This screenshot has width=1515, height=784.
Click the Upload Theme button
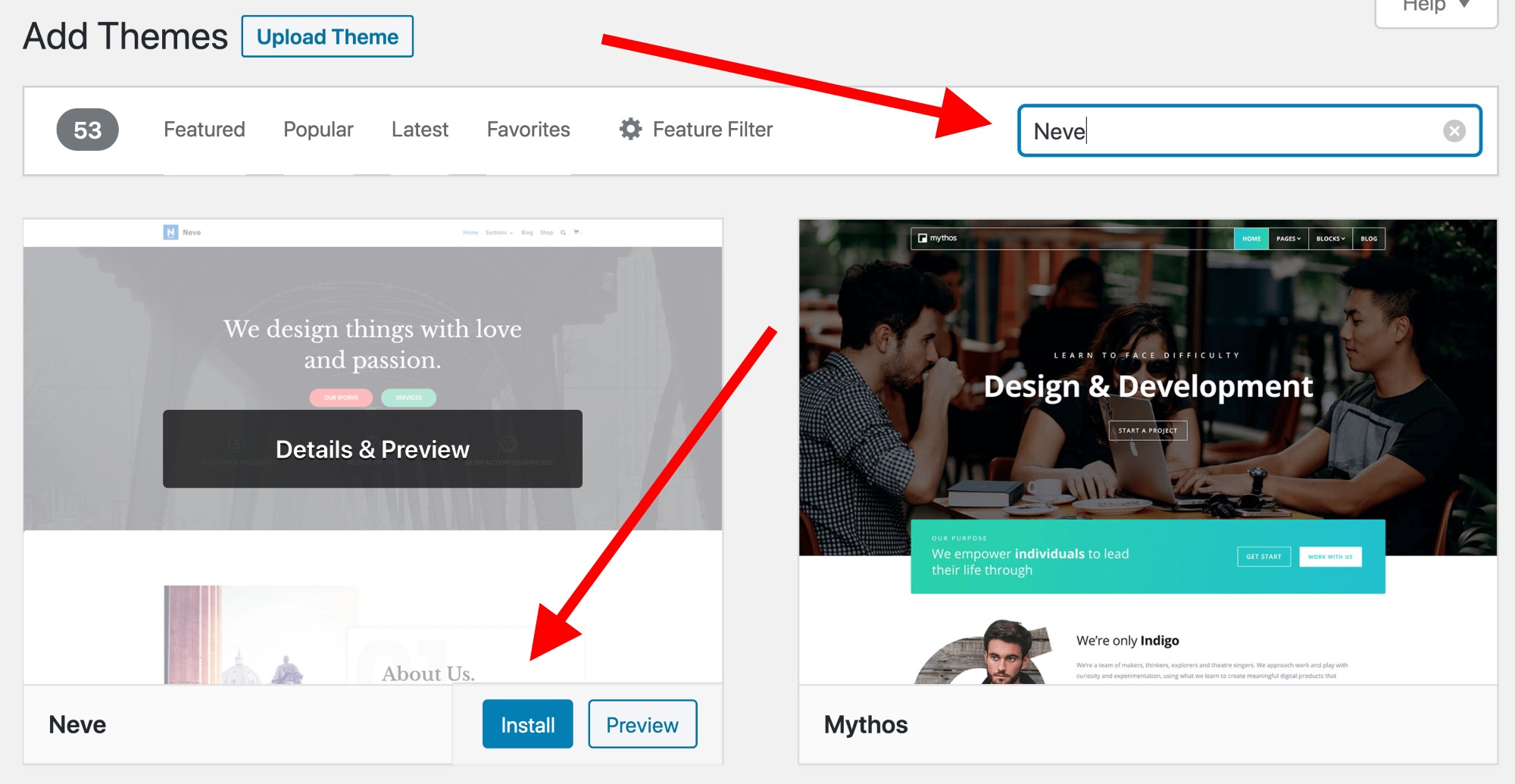[x=327, y=36]
